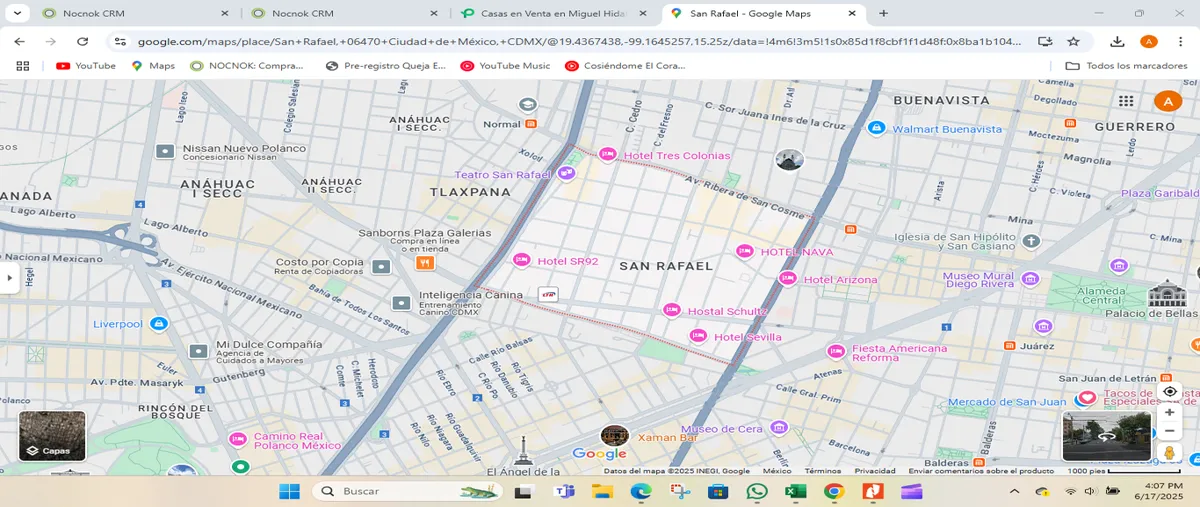Viewport: 1200px width, 507px height.
Task: Open Todos los marcadores folder
Action: coord(1126,66)
